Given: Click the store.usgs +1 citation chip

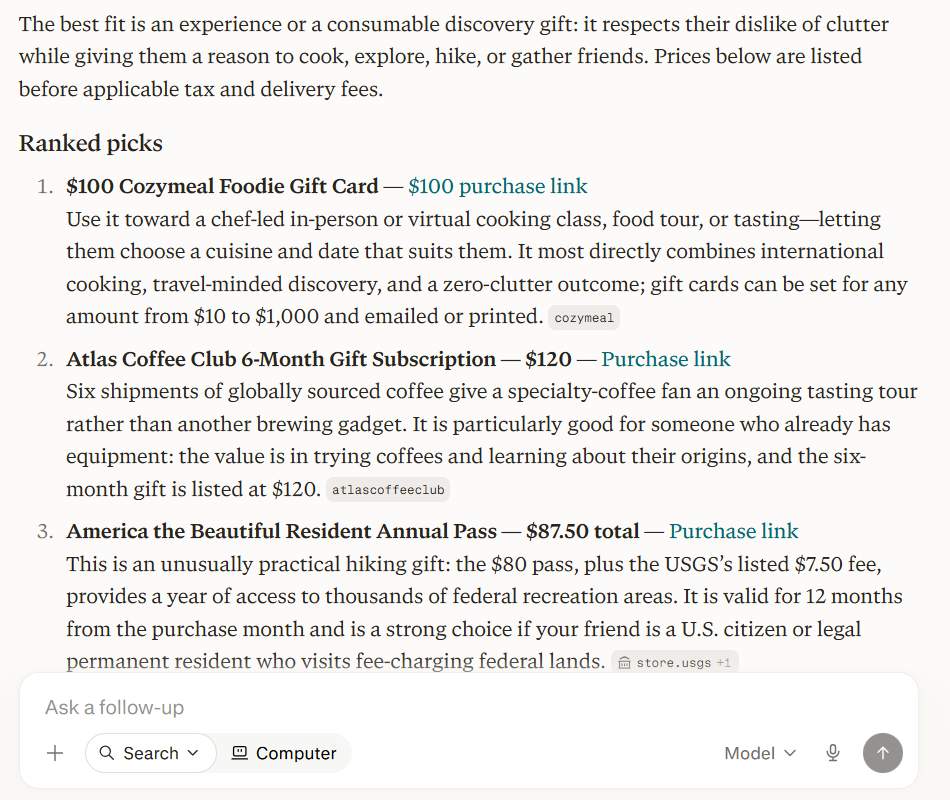Looking at the screenshot, I should 675,662.
